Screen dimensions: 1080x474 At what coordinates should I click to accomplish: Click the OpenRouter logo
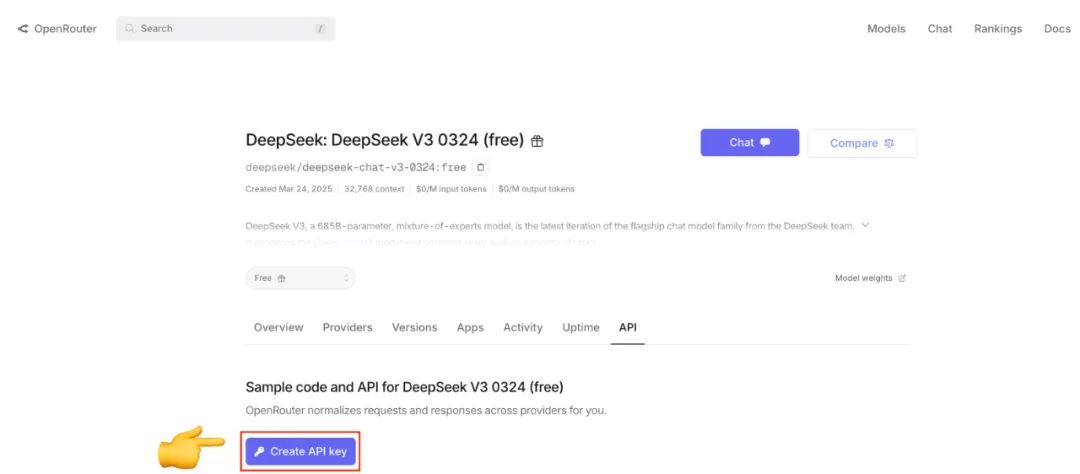click(x=57, y=29)
